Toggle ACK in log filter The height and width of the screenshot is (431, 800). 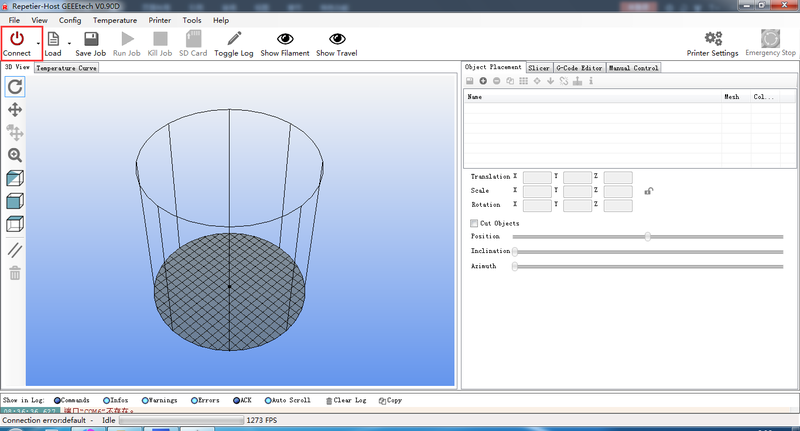pos(242,400)
